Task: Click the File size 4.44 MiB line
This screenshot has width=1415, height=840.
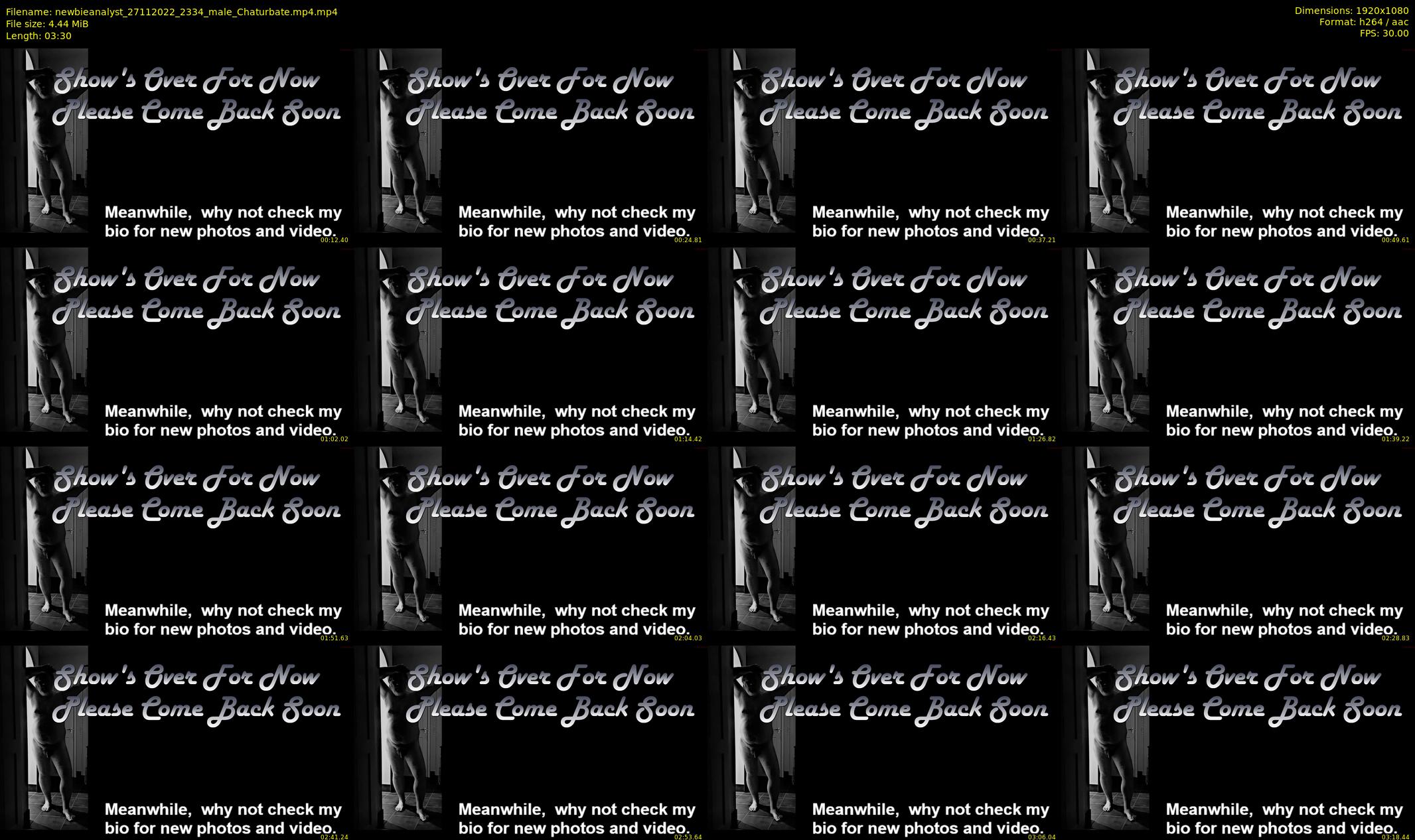Action: coord(47,24)
